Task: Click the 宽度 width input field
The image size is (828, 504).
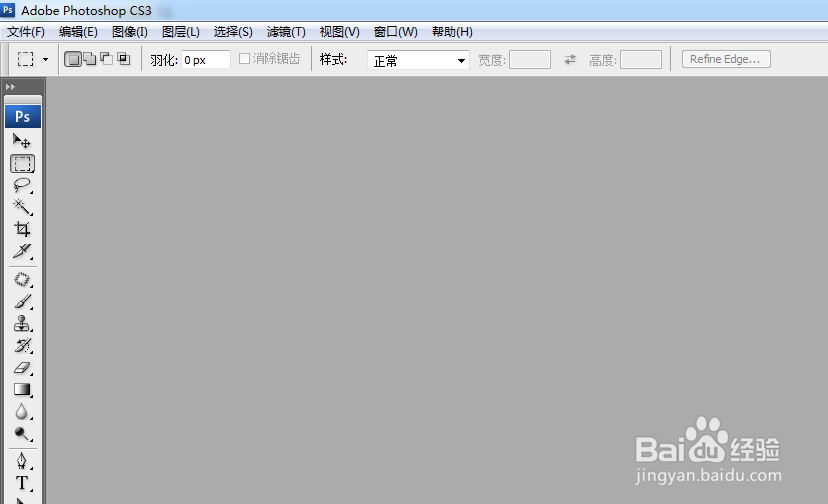Action: click(x=530, y=60)
